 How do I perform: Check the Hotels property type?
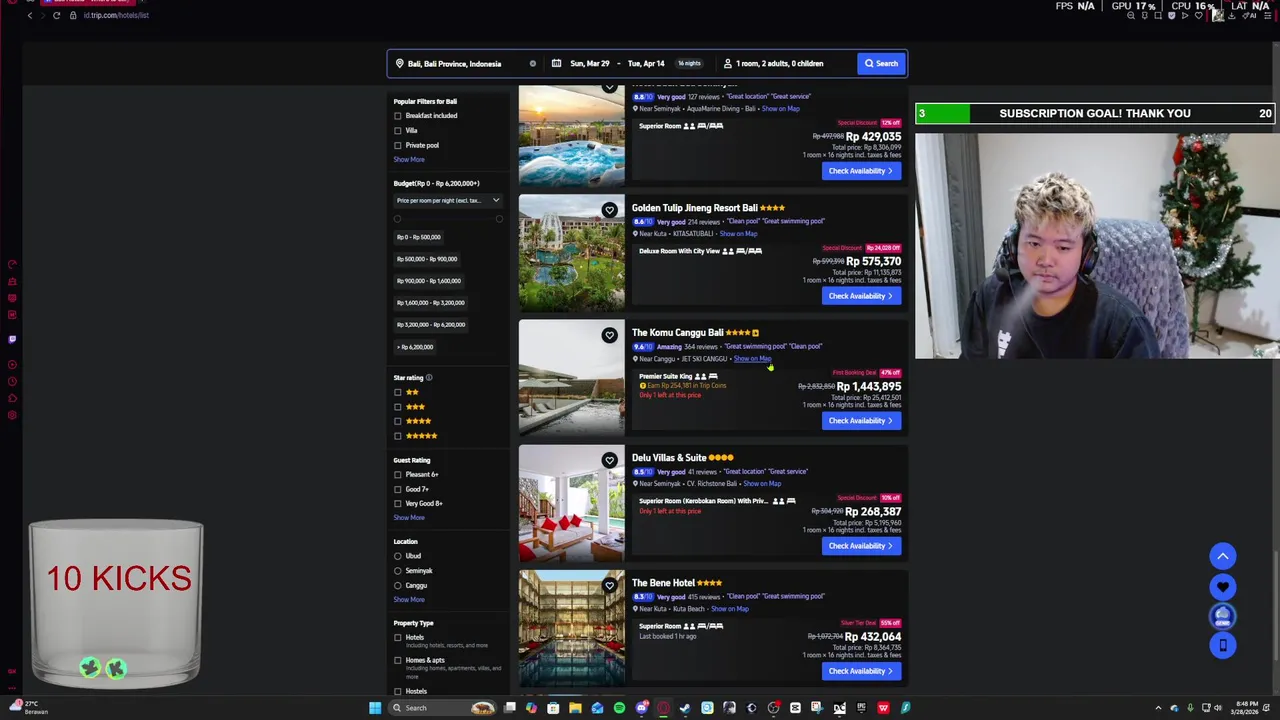click(x=398, y=637)
